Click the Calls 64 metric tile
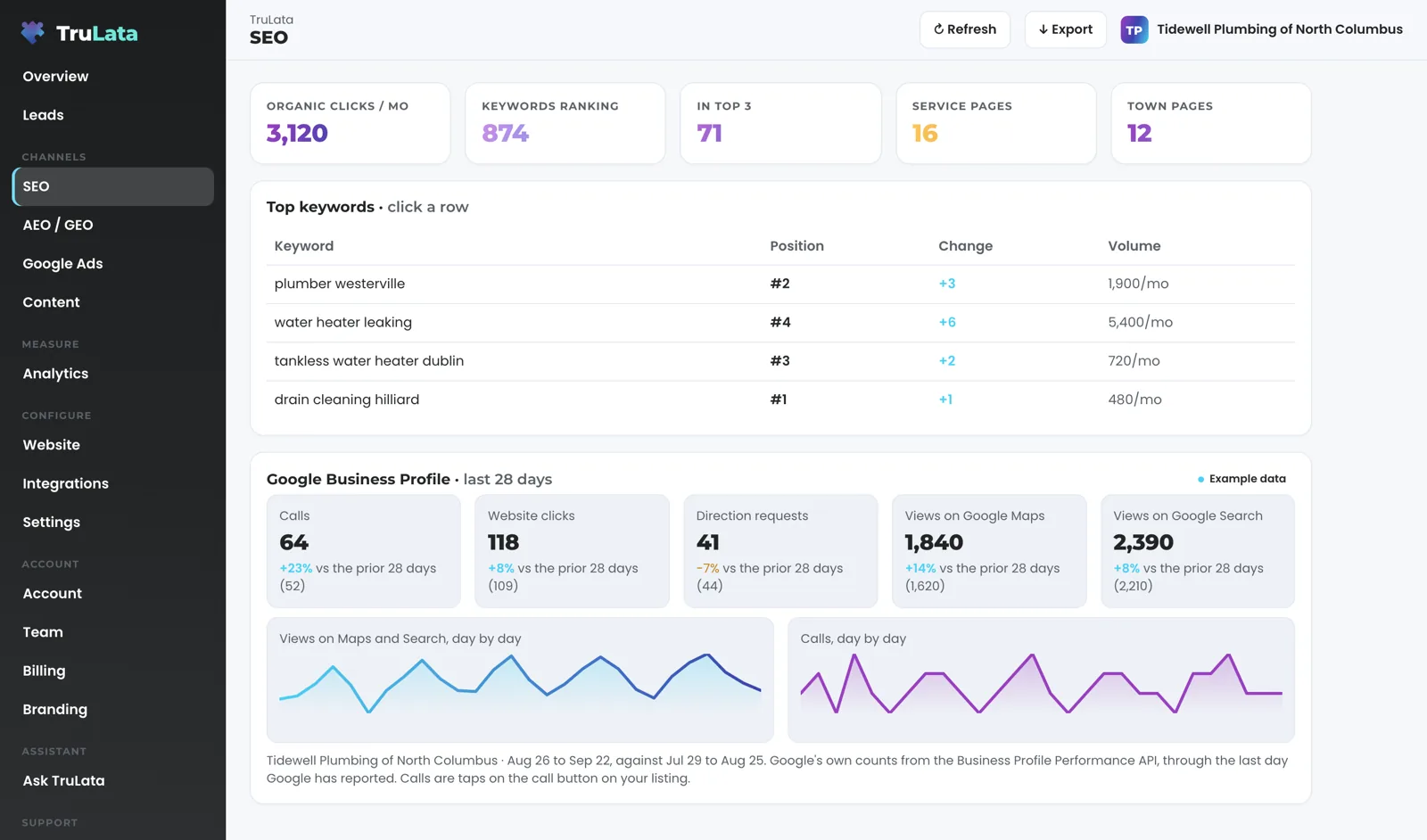 364,551
